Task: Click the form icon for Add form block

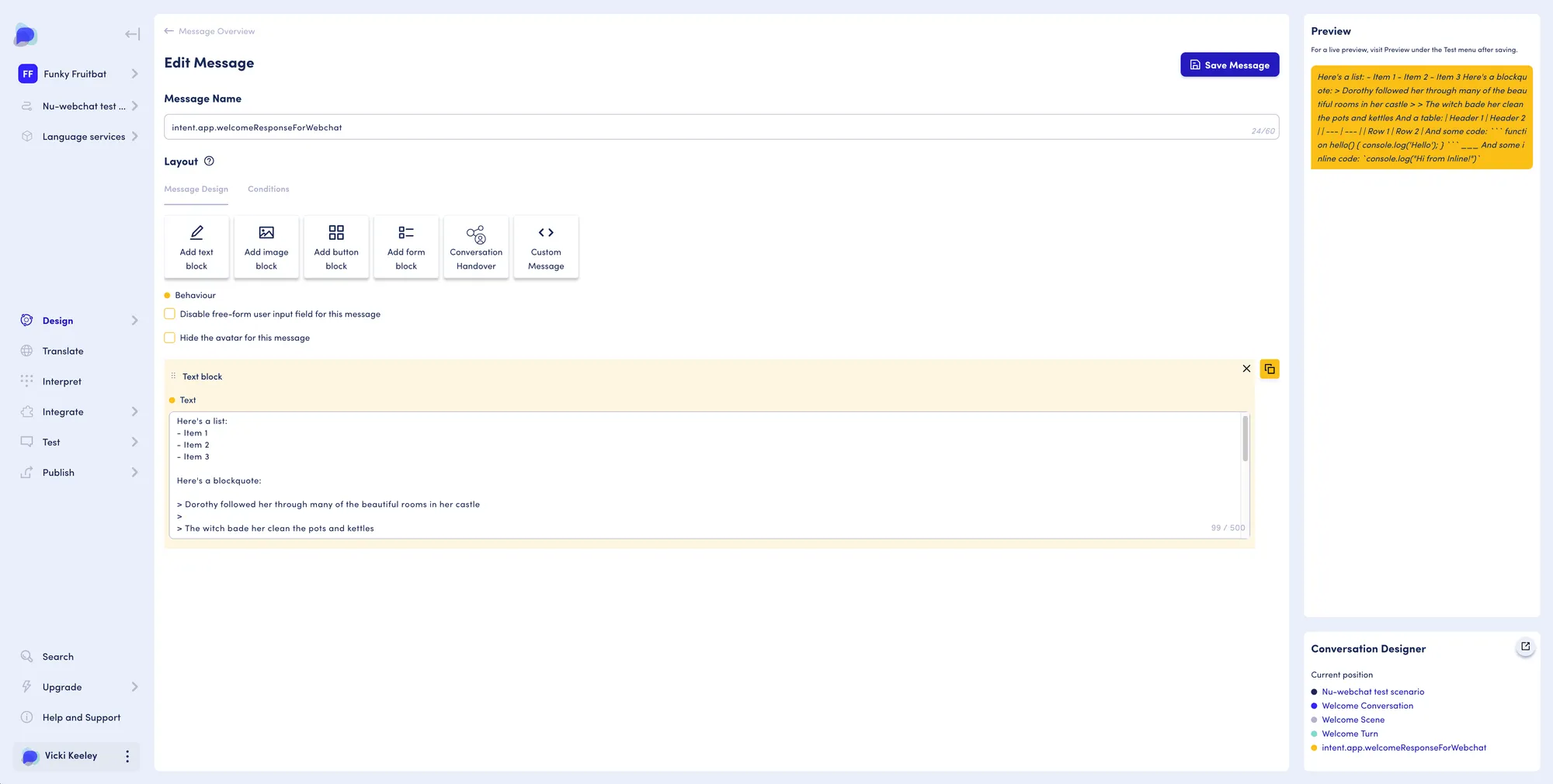Action: pos(406,233)
